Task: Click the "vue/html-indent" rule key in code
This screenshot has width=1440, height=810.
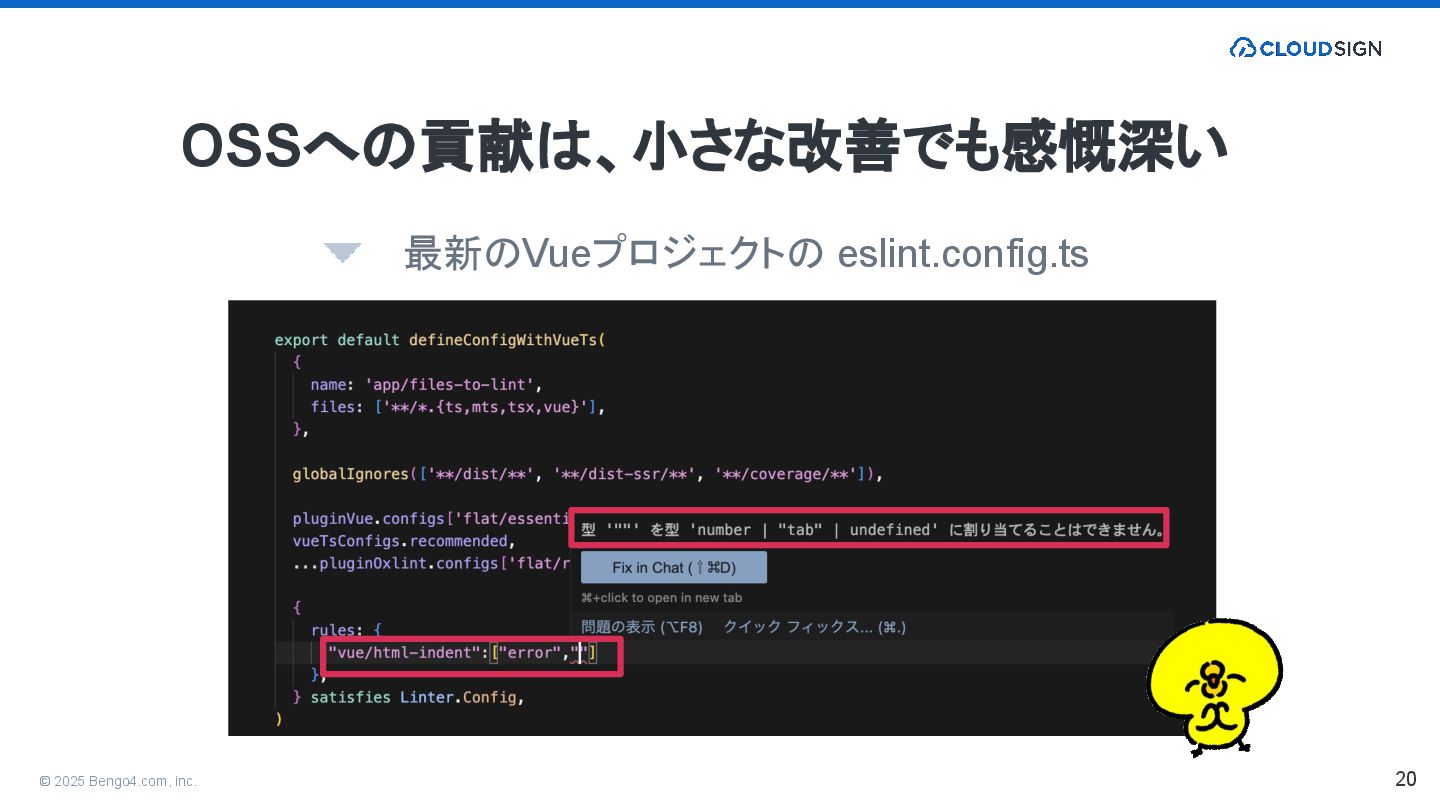Action: pos(406,653)
